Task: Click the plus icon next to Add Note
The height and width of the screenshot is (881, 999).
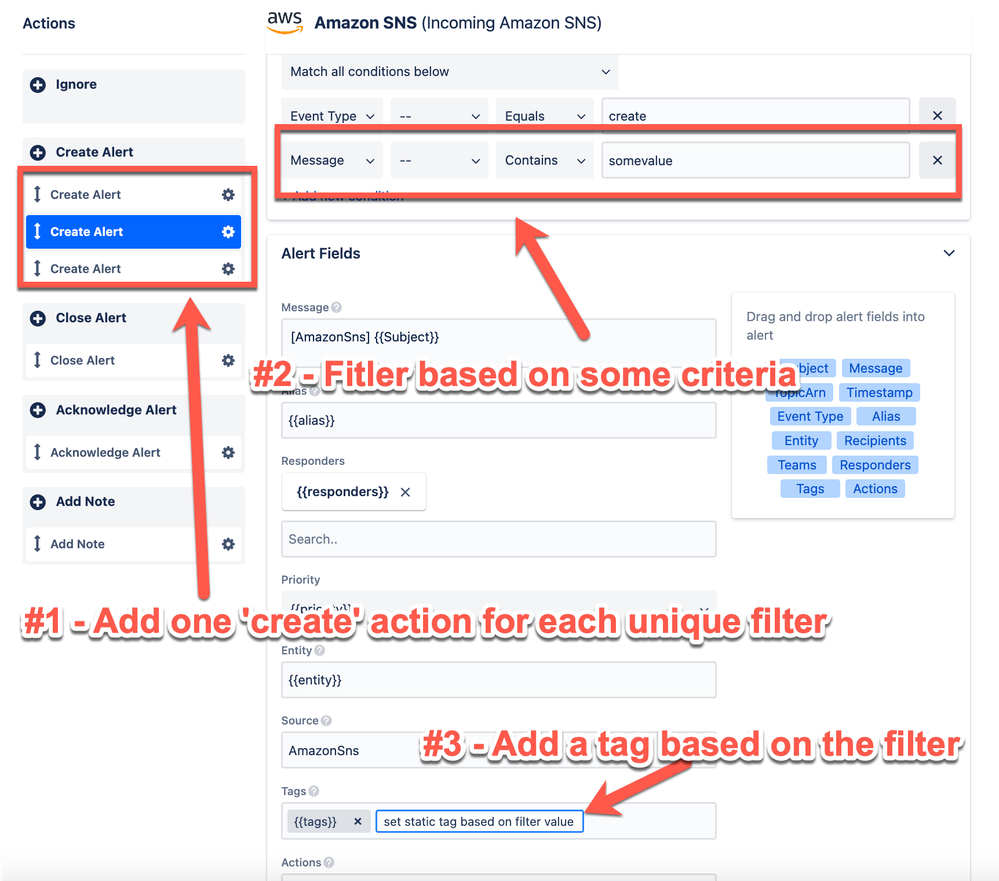Action: pos(38,502)
